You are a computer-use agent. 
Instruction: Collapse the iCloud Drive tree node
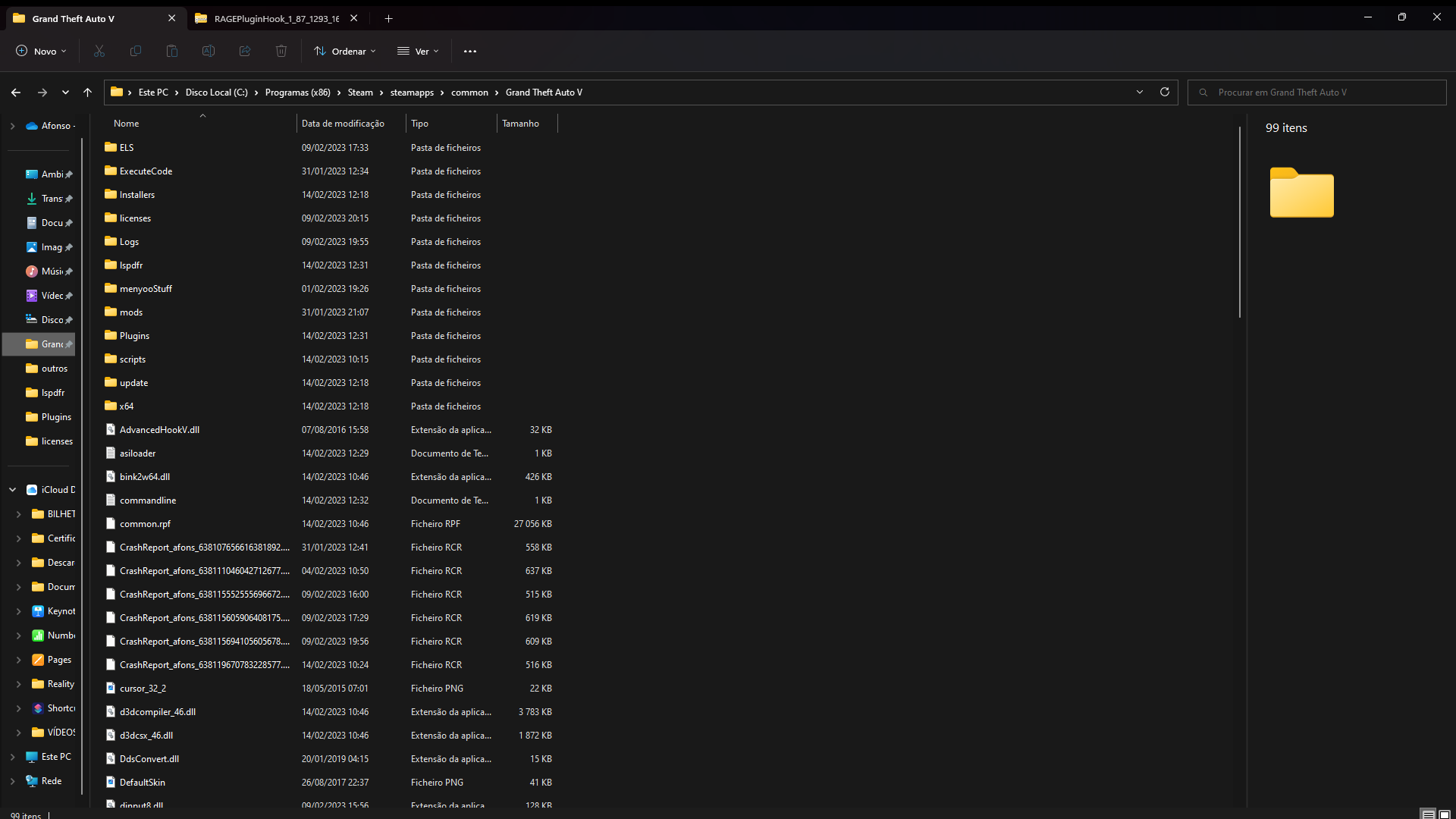[12, 490]
